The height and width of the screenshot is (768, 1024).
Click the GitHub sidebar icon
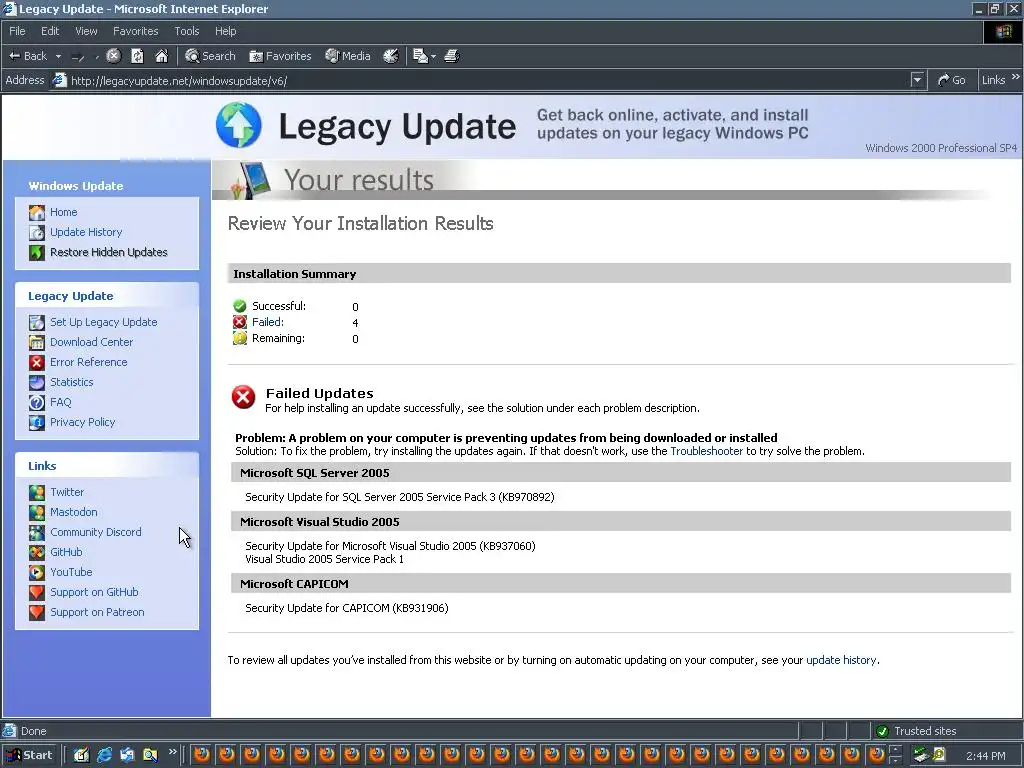point(37,552)
